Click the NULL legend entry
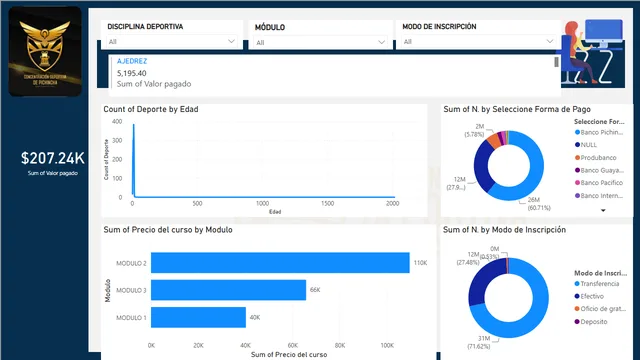640x360 pixels. 586,145
